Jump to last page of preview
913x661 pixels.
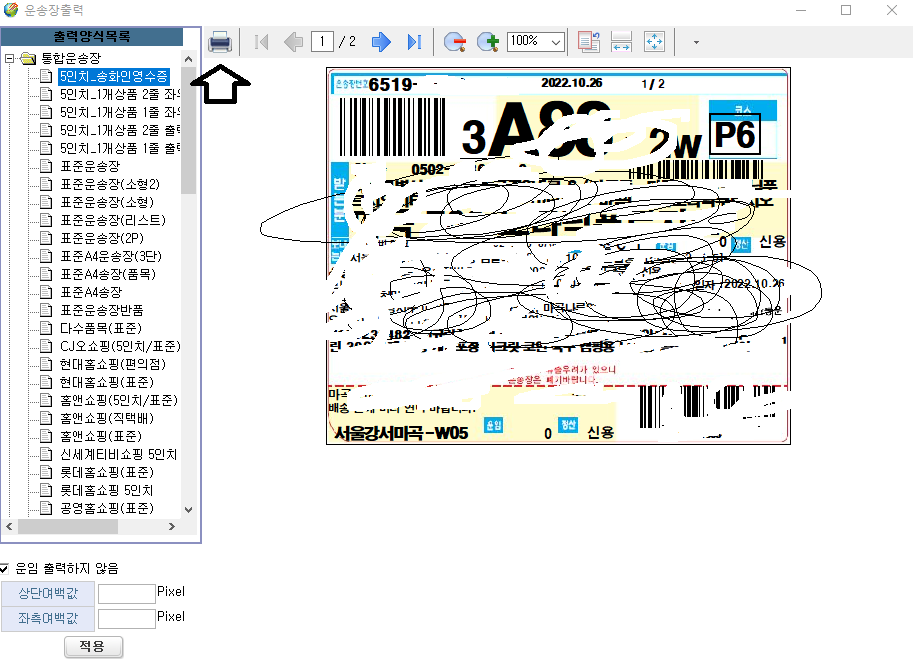coord(414,42)
